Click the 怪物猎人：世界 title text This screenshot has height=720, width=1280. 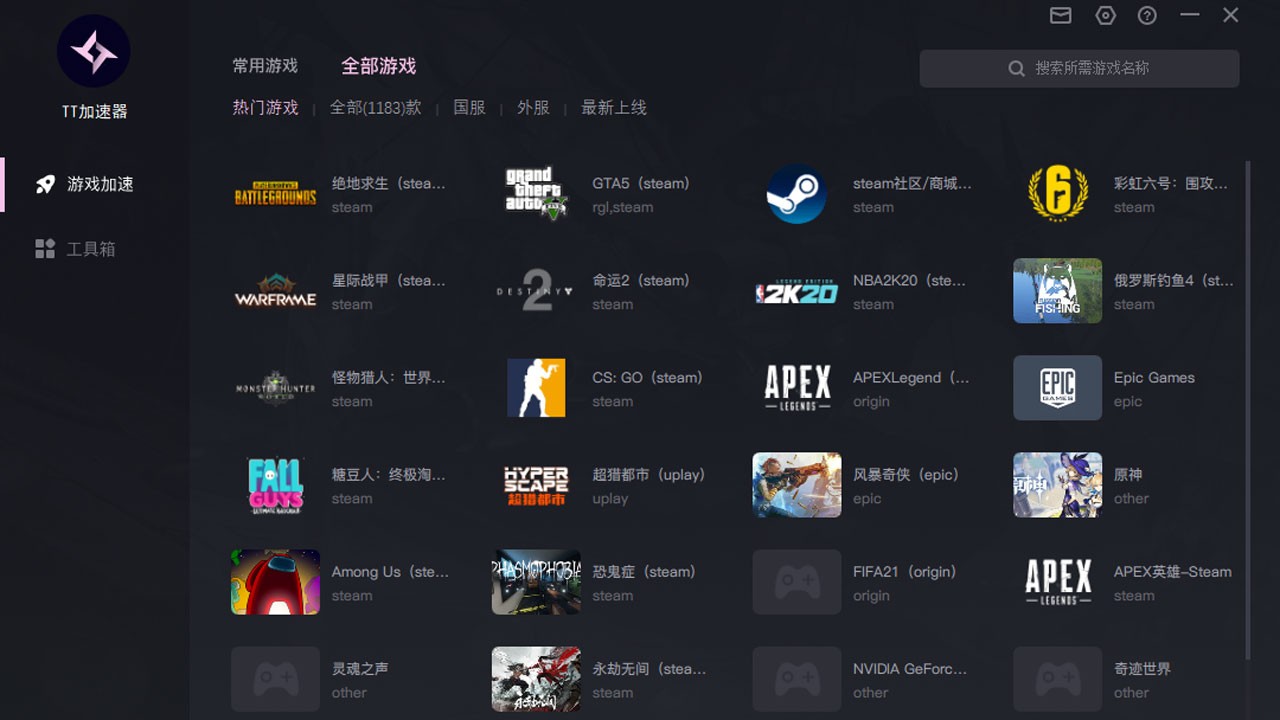click(389, 378)
